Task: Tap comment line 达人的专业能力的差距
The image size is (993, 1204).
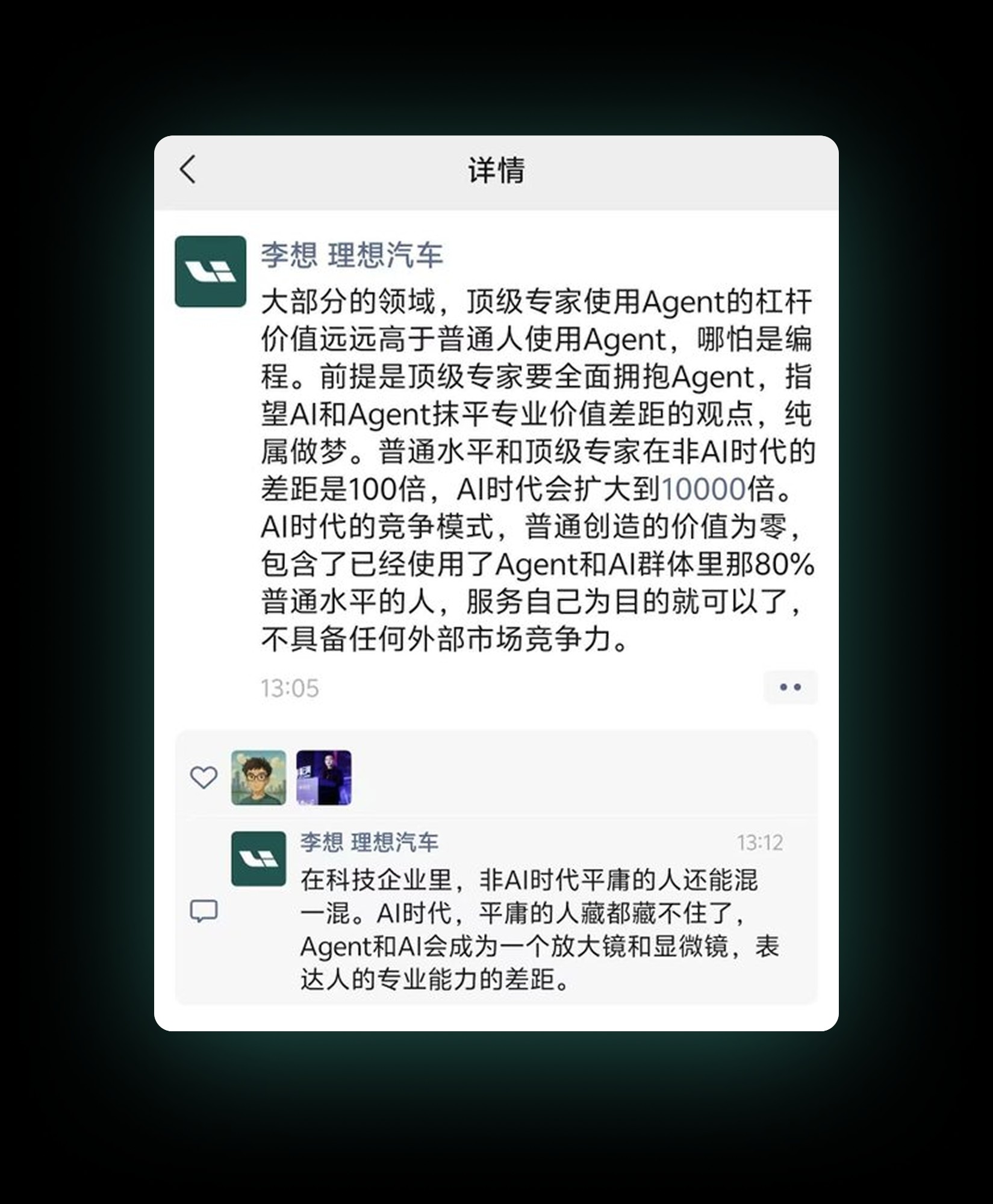Action: pos(435,980)
